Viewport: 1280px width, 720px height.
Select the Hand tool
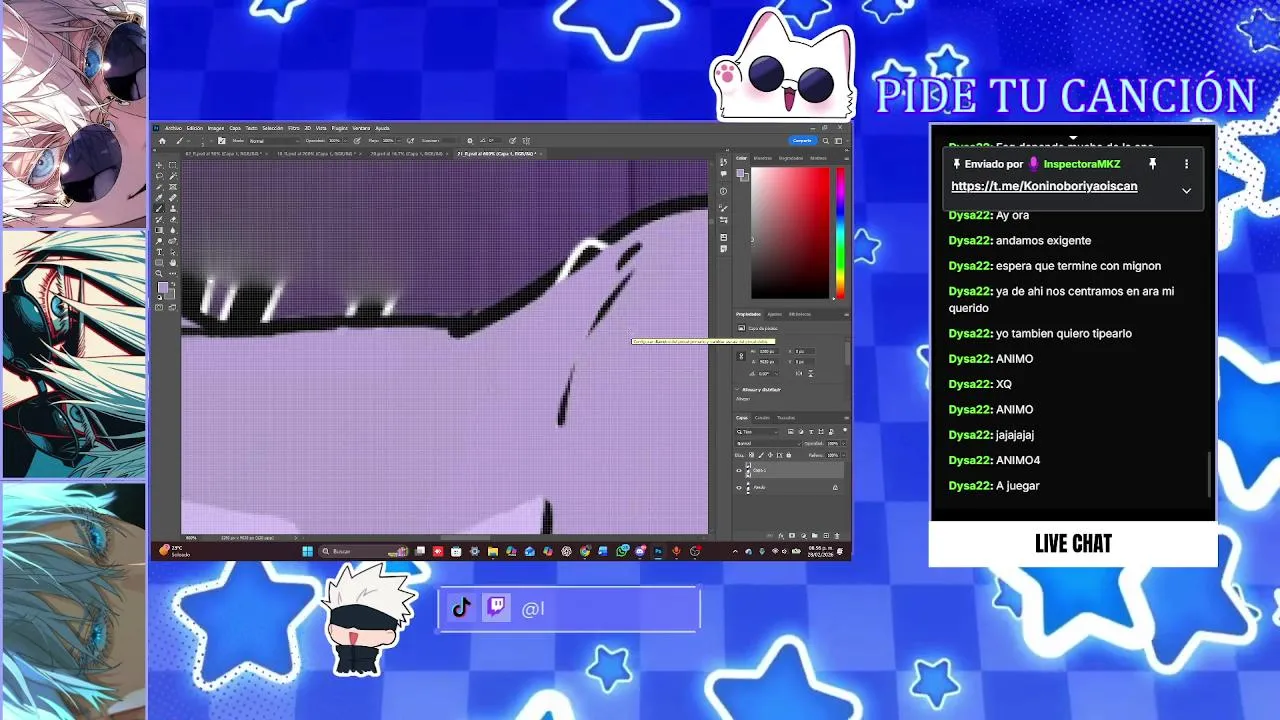pyautogui.click(x=172, y=263)
